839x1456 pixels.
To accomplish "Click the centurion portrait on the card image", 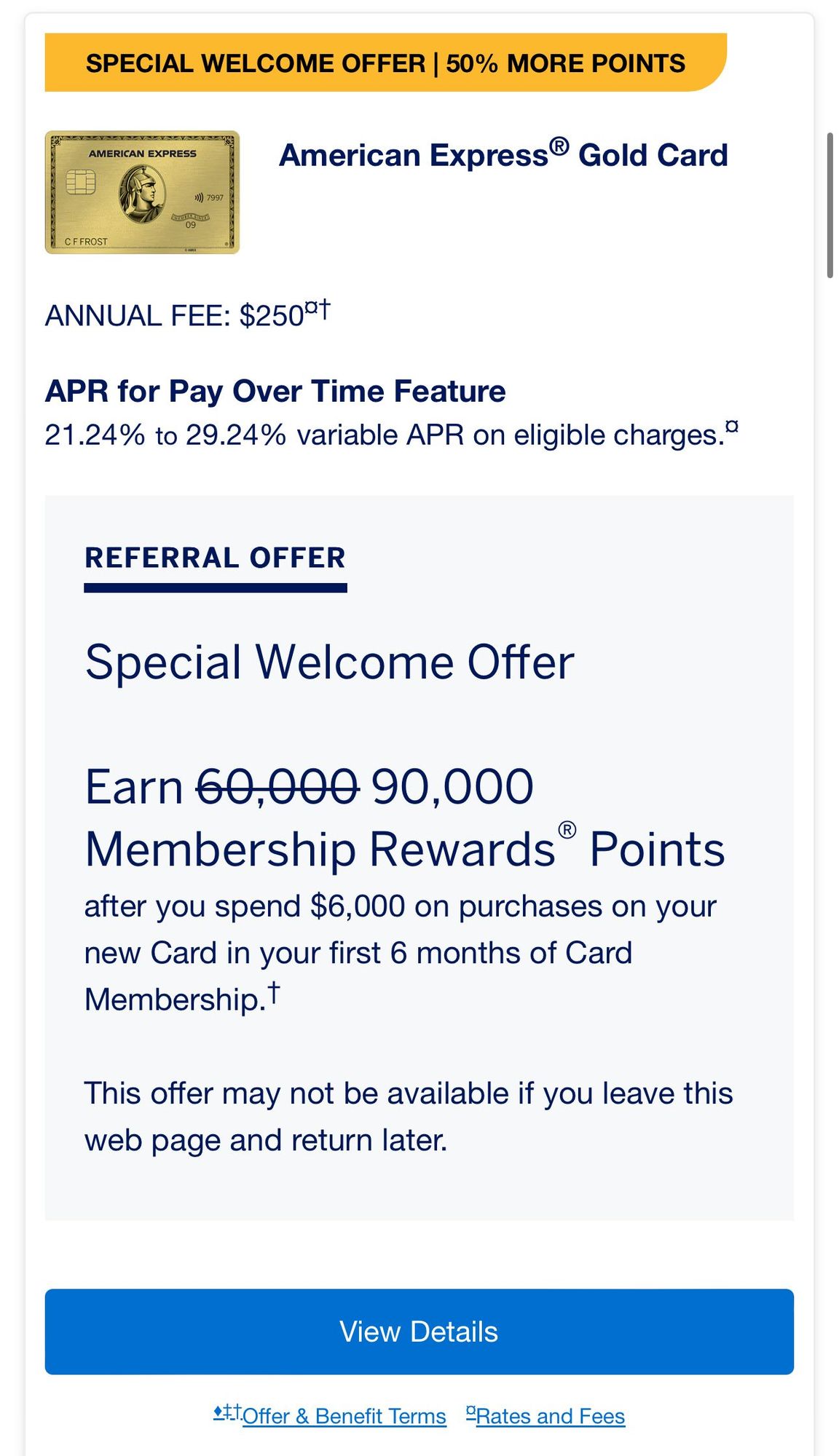I will point(143,193).
